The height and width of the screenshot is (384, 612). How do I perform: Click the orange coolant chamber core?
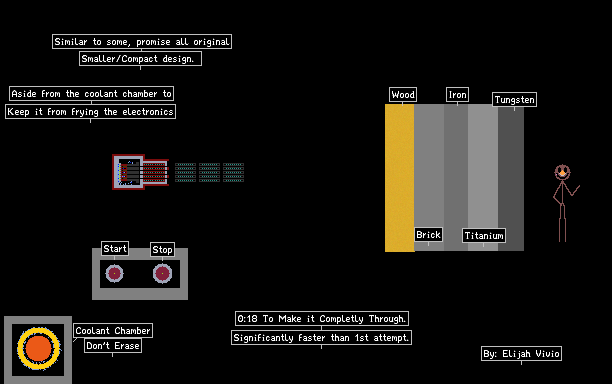(x=38, y=348)
